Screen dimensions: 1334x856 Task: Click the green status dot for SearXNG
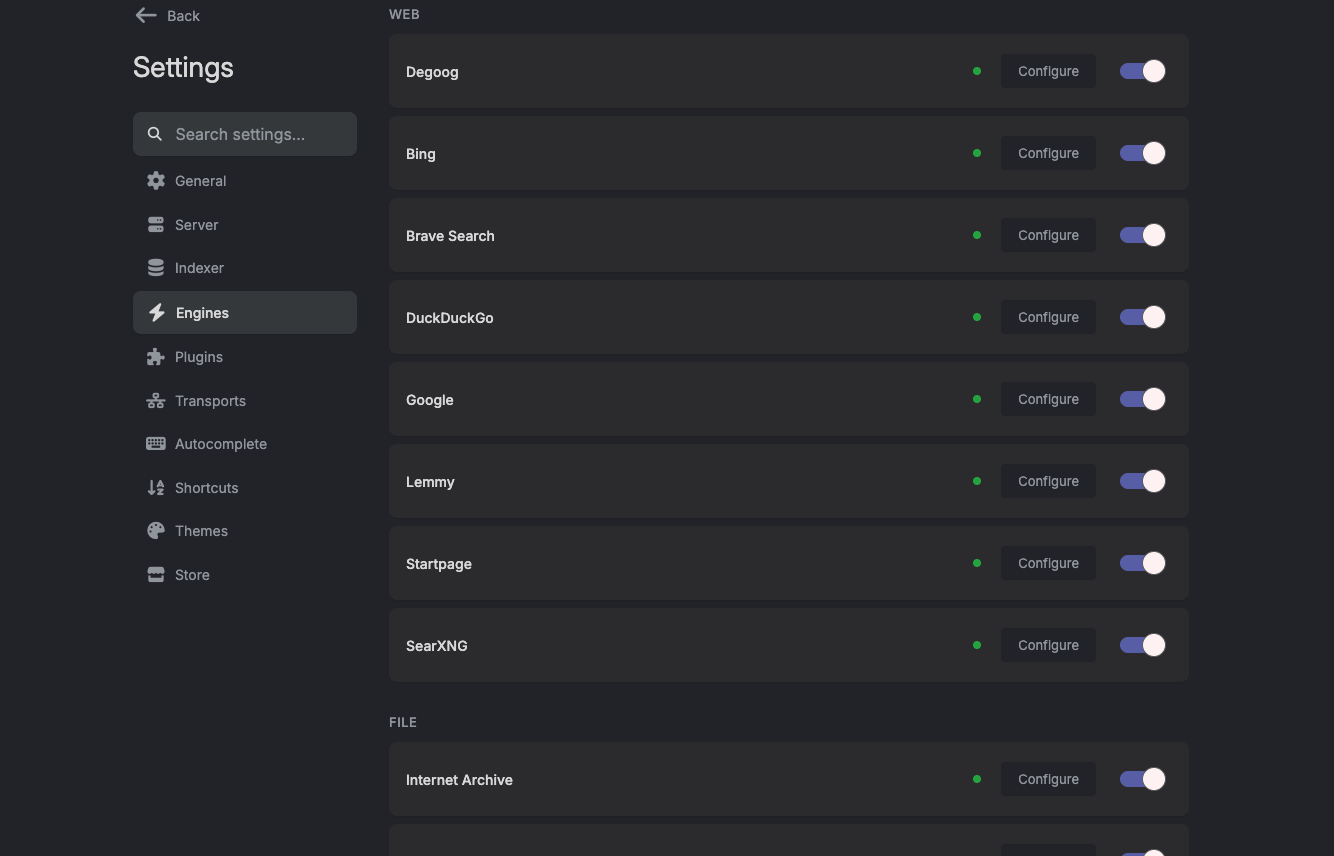(977, 645)
